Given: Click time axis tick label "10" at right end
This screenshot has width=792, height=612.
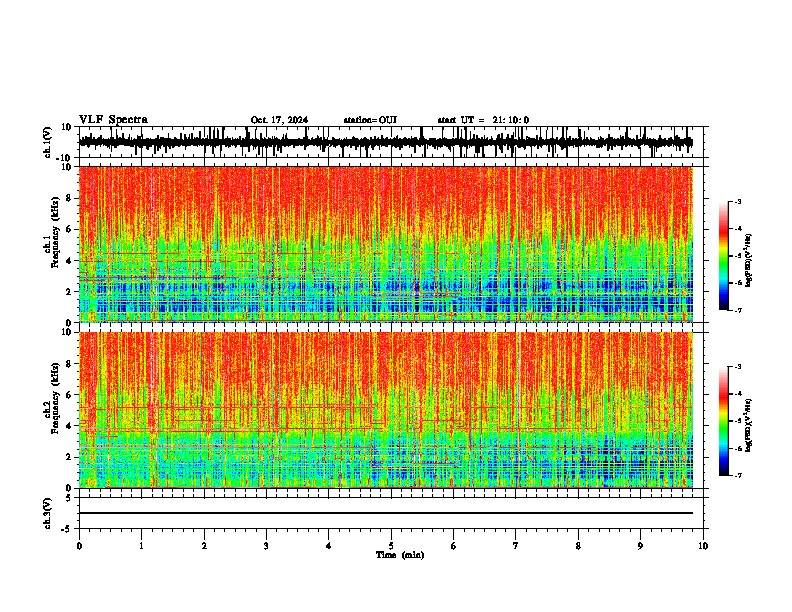Looking at the screenshot, I should tap(703, 546).
